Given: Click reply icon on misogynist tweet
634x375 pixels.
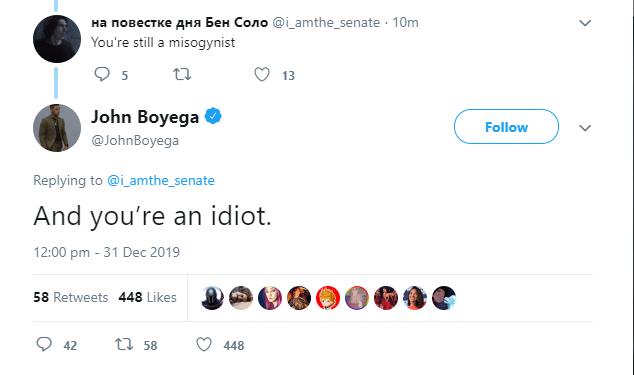Looking at the screenshot, I should (102, 74).
